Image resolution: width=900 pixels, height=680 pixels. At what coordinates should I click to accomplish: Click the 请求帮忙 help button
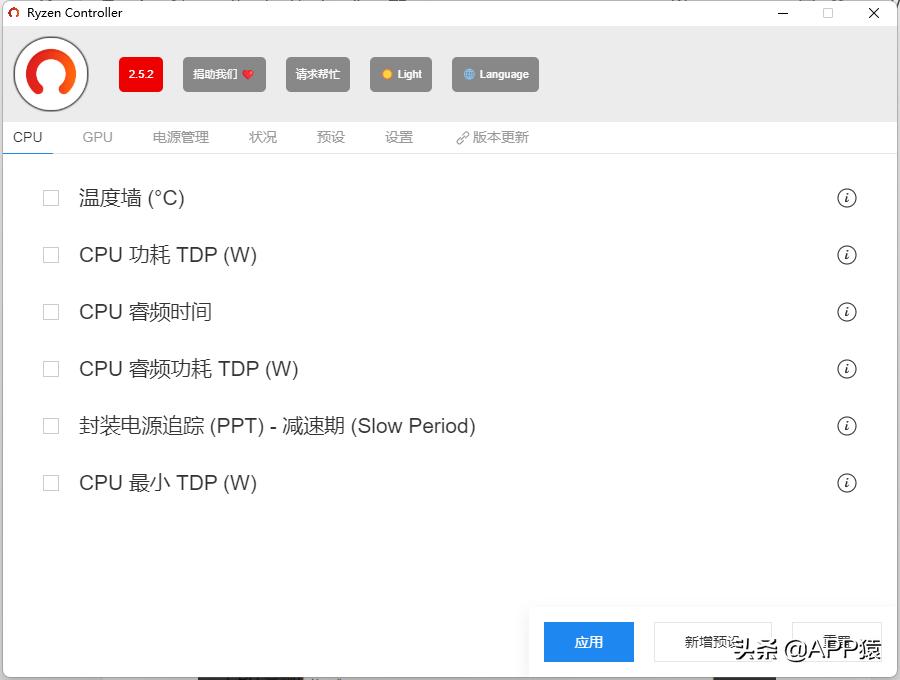[317, 74]
